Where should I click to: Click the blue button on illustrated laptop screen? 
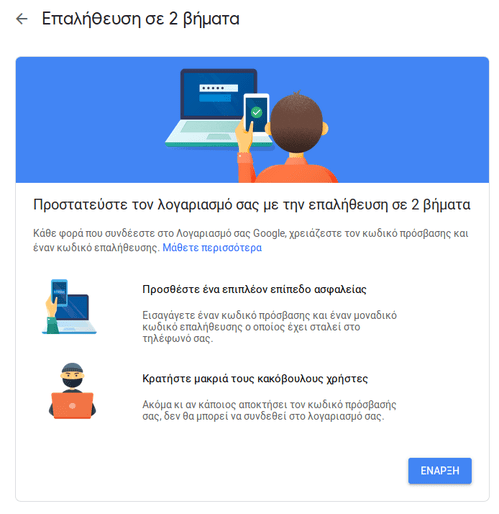pyautogui.click(x=215, y=98)
